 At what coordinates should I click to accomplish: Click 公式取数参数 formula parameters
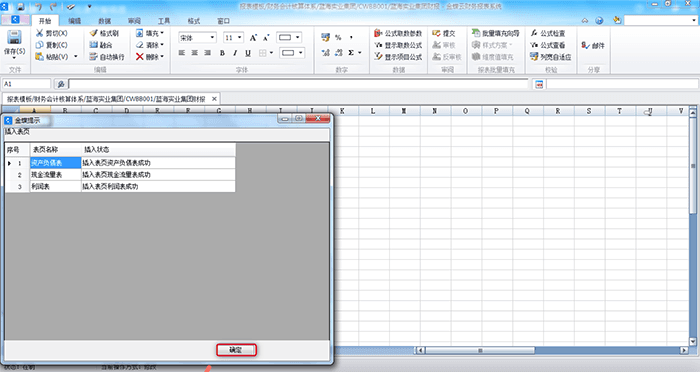point(398,33)
